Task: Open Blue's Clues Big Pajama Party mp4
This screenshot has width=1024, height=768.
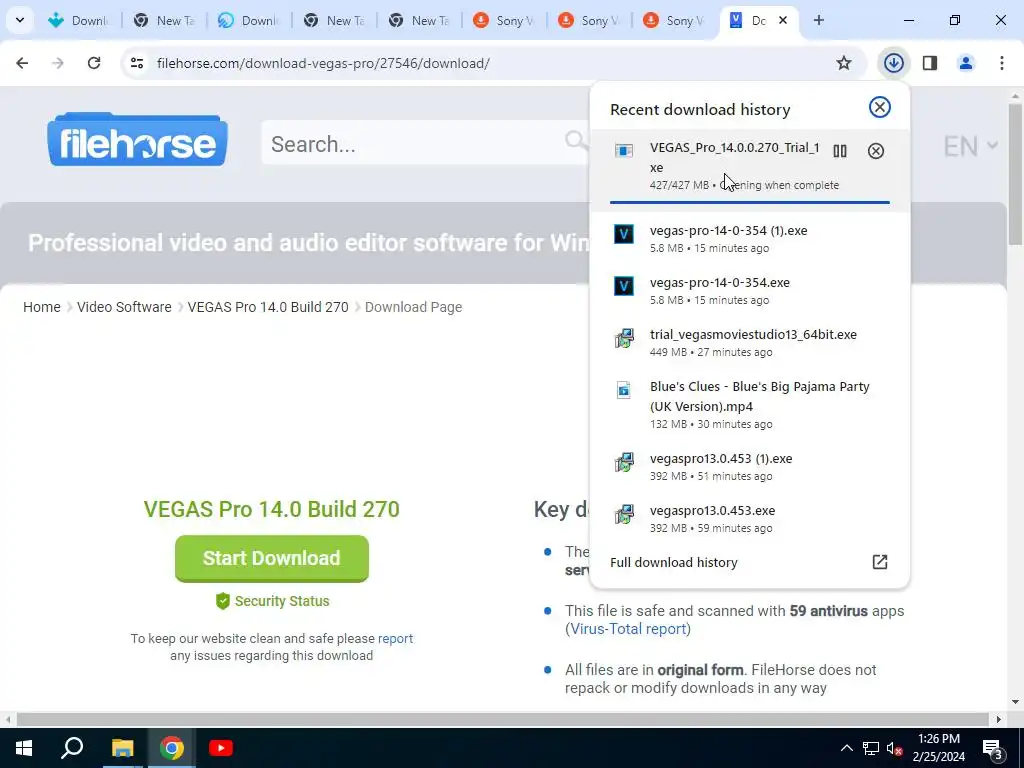Action: pyautogui.click(x=749, y=404)
